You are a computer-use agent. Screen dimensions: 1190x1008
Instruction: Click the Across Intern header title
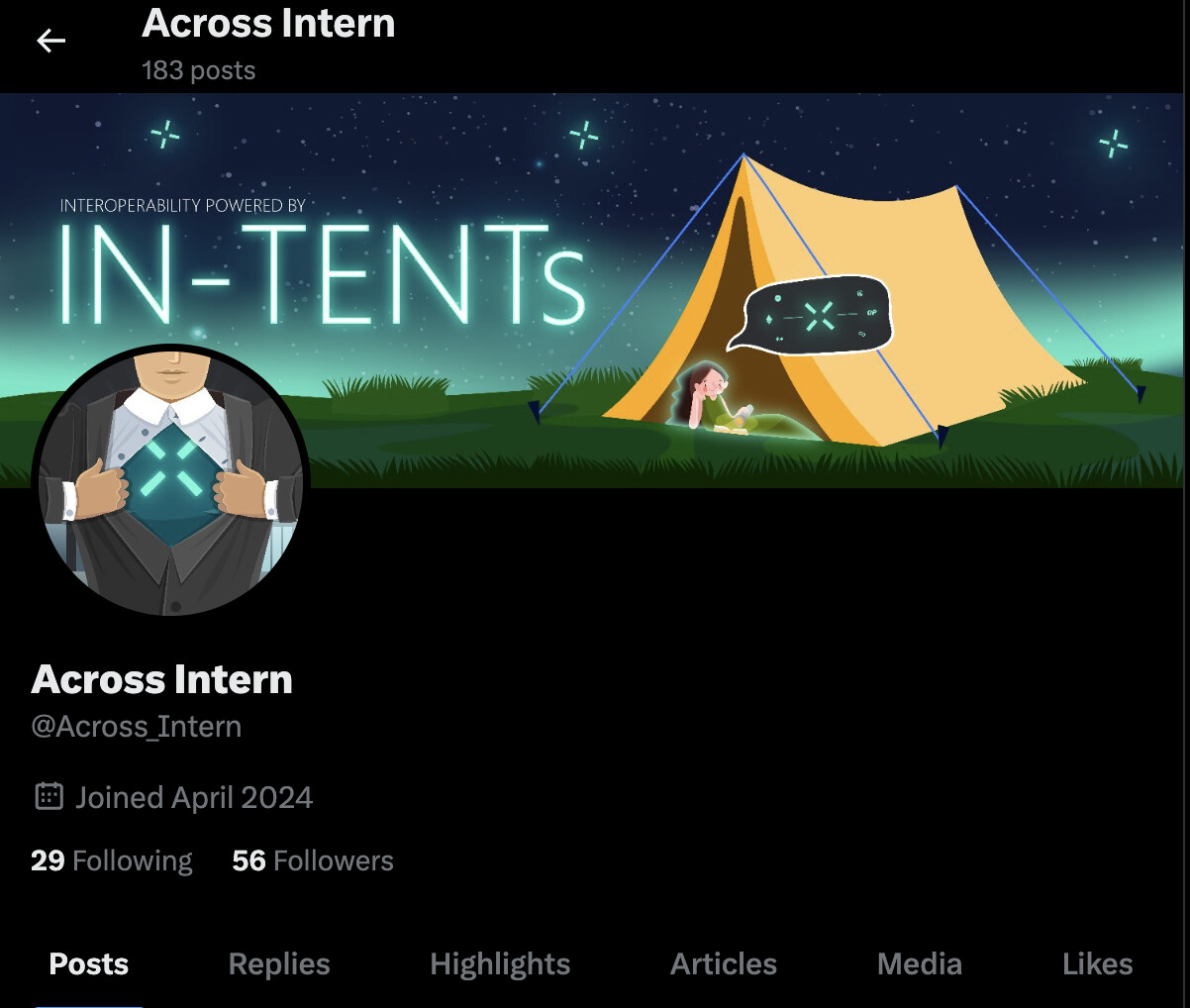click(268, 23)
